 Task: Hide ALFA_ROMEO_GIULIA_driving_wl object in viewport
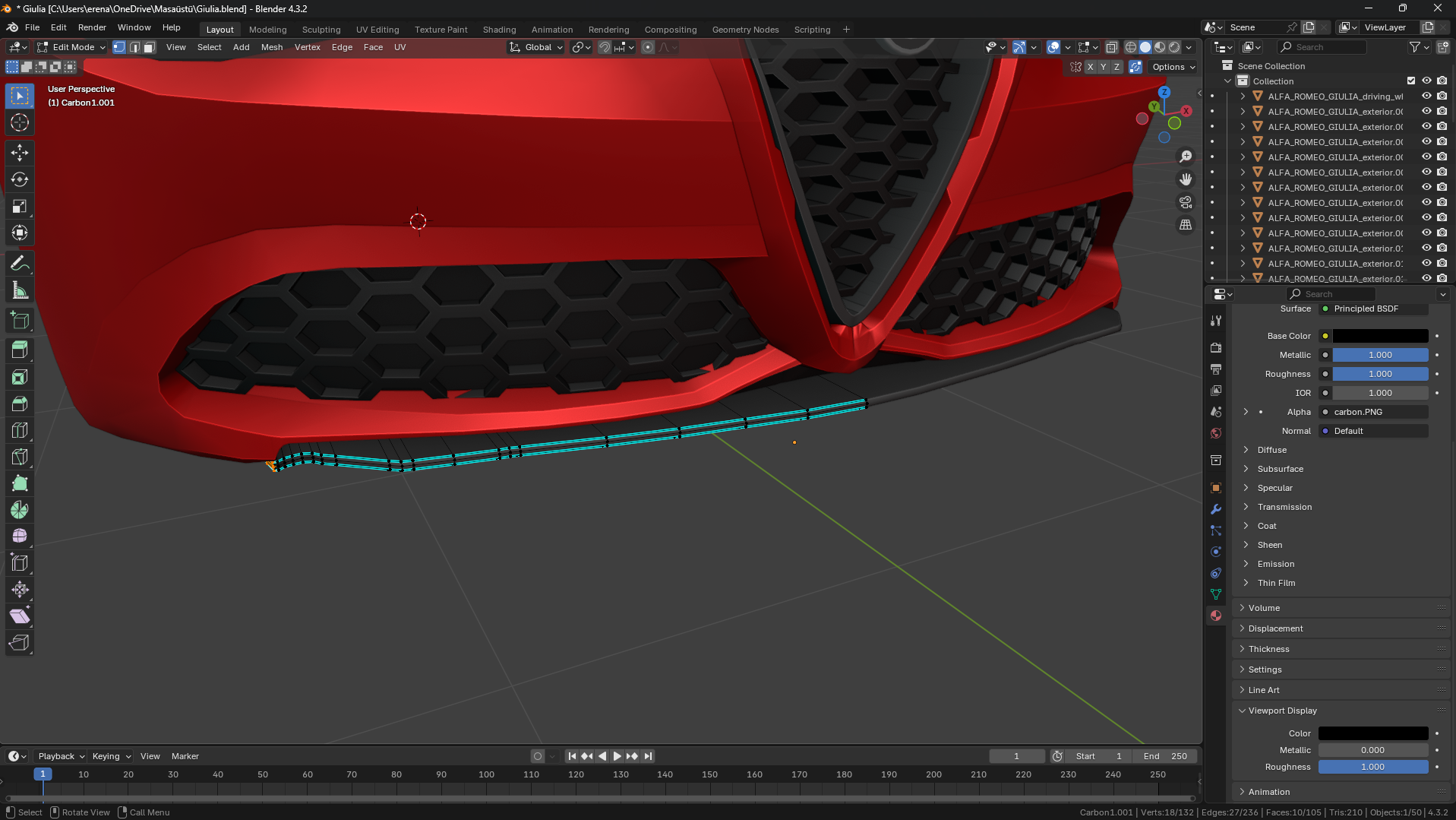coord(1426,97)
